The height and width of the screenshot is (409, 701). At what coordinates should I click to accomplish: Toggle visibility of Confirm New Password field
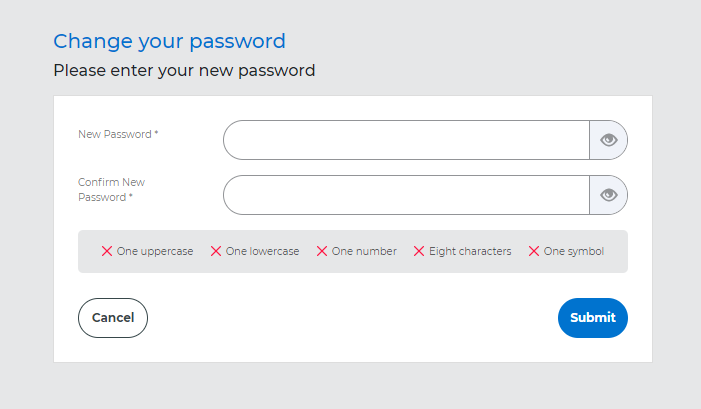tap(608, 195)
